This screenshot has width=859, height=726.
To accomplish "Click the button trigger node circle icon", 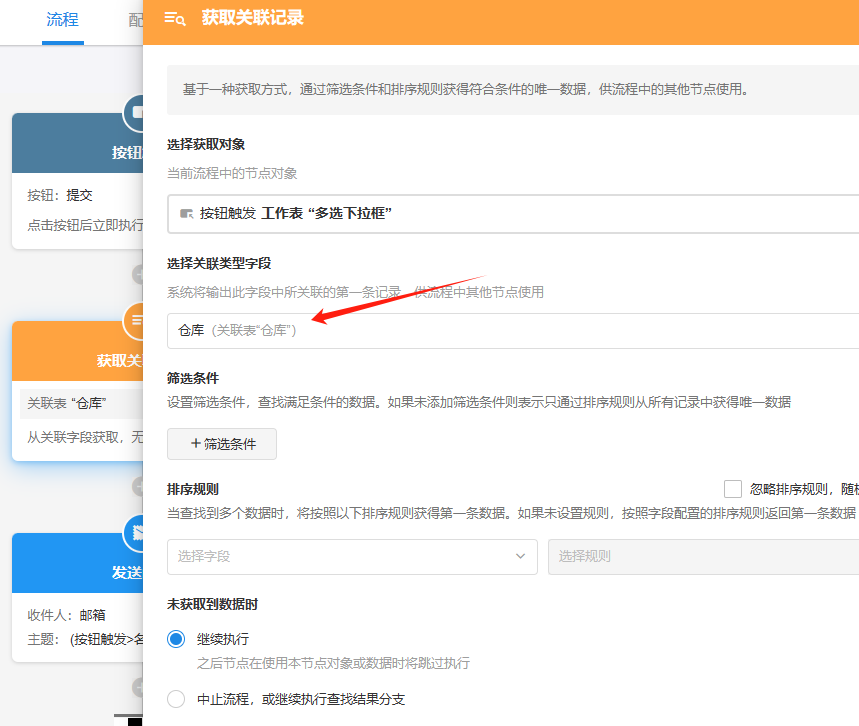I will pyautogui.click(x=135, y=112).
